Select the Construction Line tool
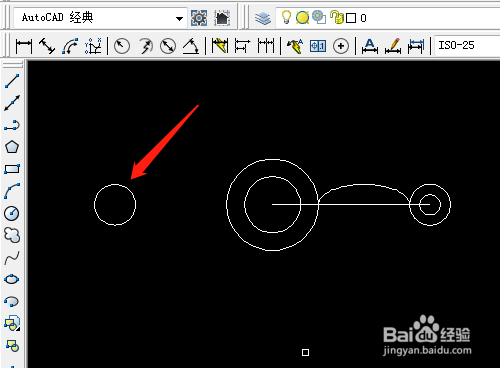500x368 pixels. coord(12,103)
